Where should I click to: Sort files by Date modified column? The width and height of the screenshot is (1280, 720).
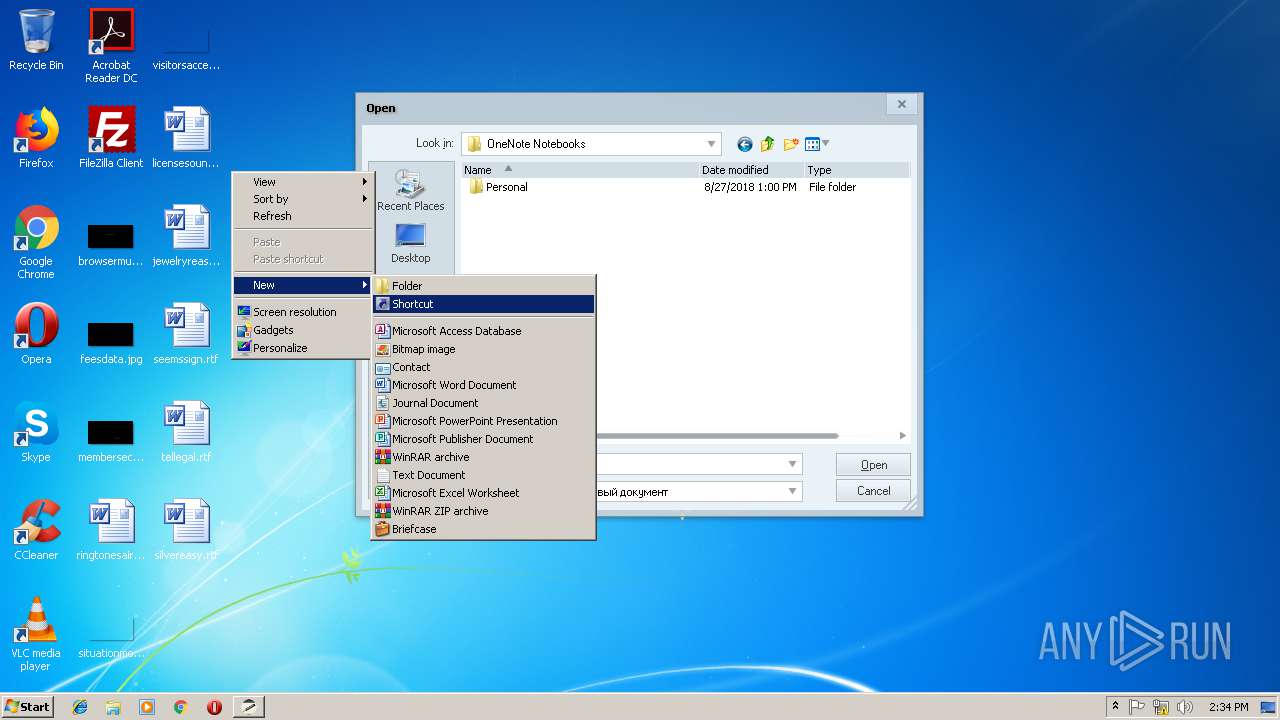coord(751,170)
